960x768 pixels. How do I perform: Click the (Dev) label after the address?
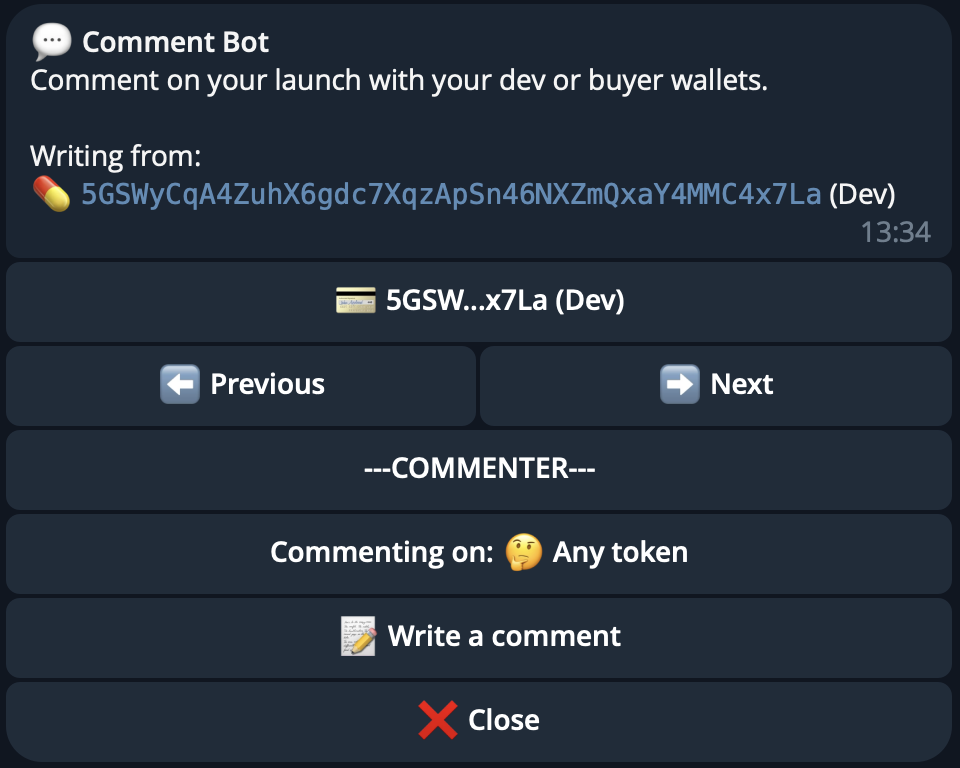[x=862, y=193]
